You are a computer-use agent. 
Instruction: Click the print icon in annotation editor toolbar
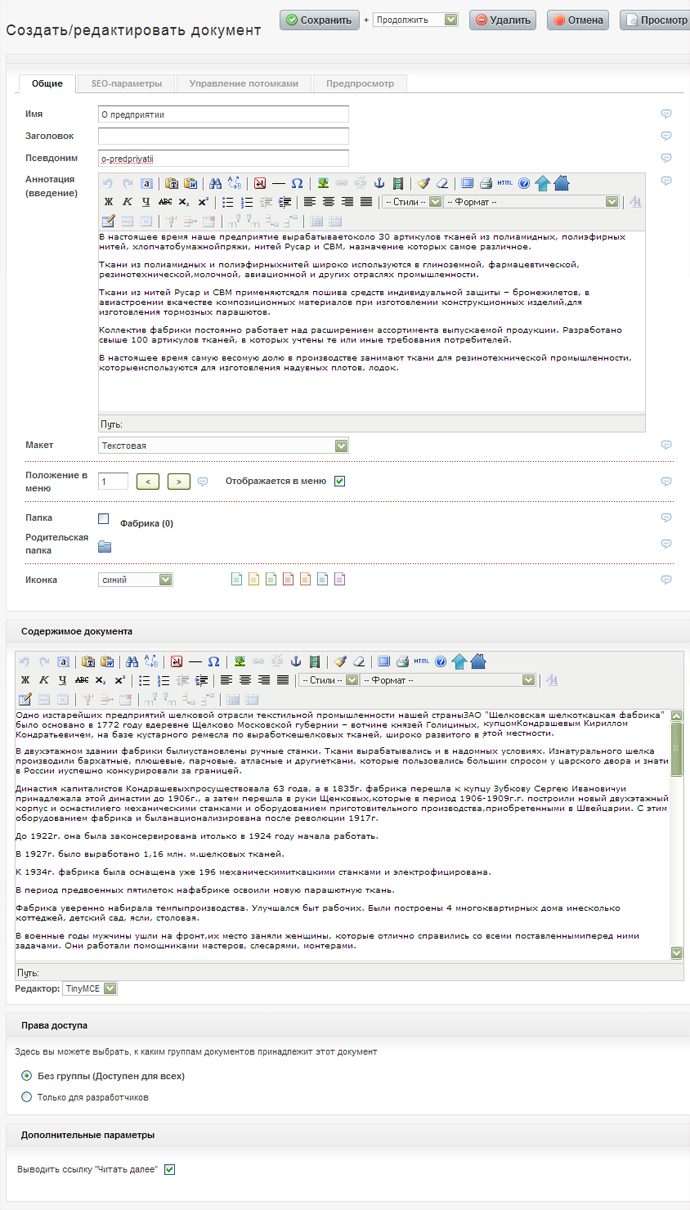coord(485,183)
